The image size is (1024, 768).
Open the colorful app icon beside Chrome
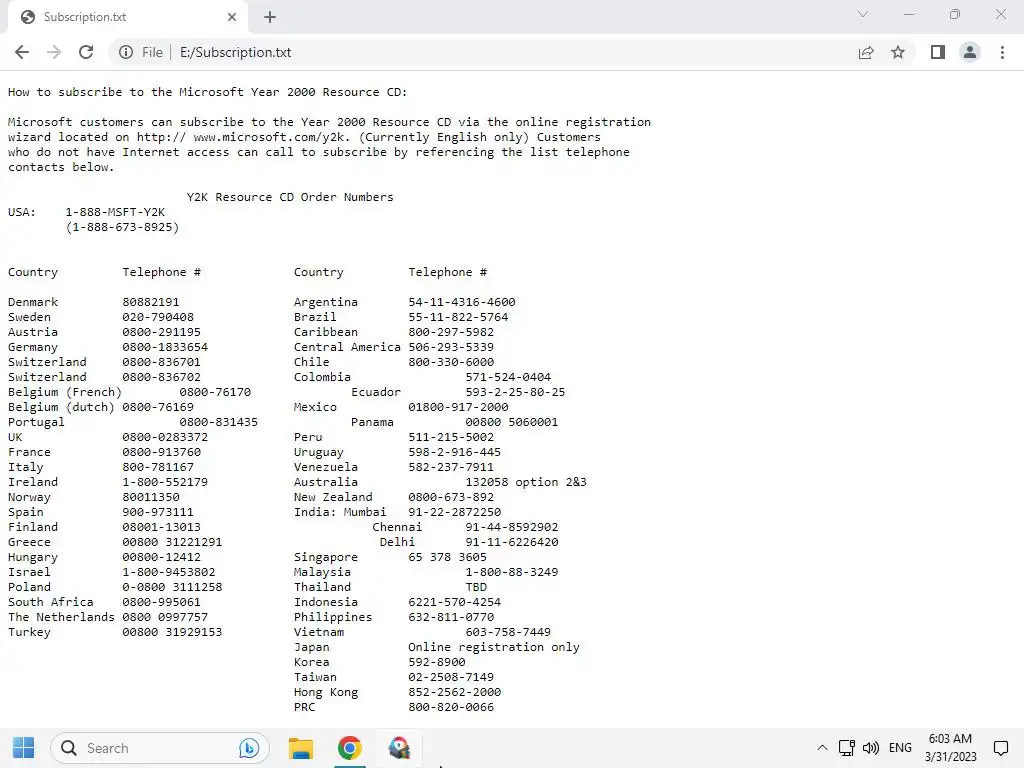coord(399,748)
